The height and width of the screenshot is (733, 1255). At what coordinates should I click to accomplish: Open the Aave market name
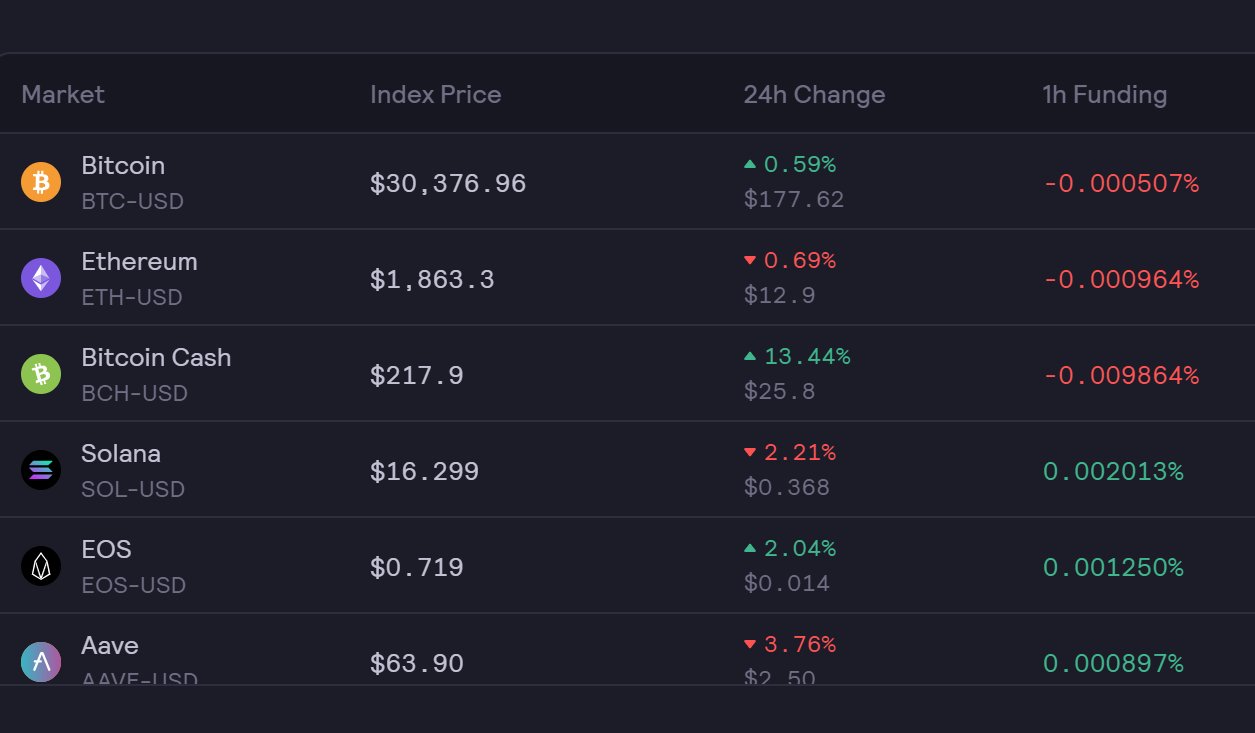pyautogui.click(x=110, y=645)
